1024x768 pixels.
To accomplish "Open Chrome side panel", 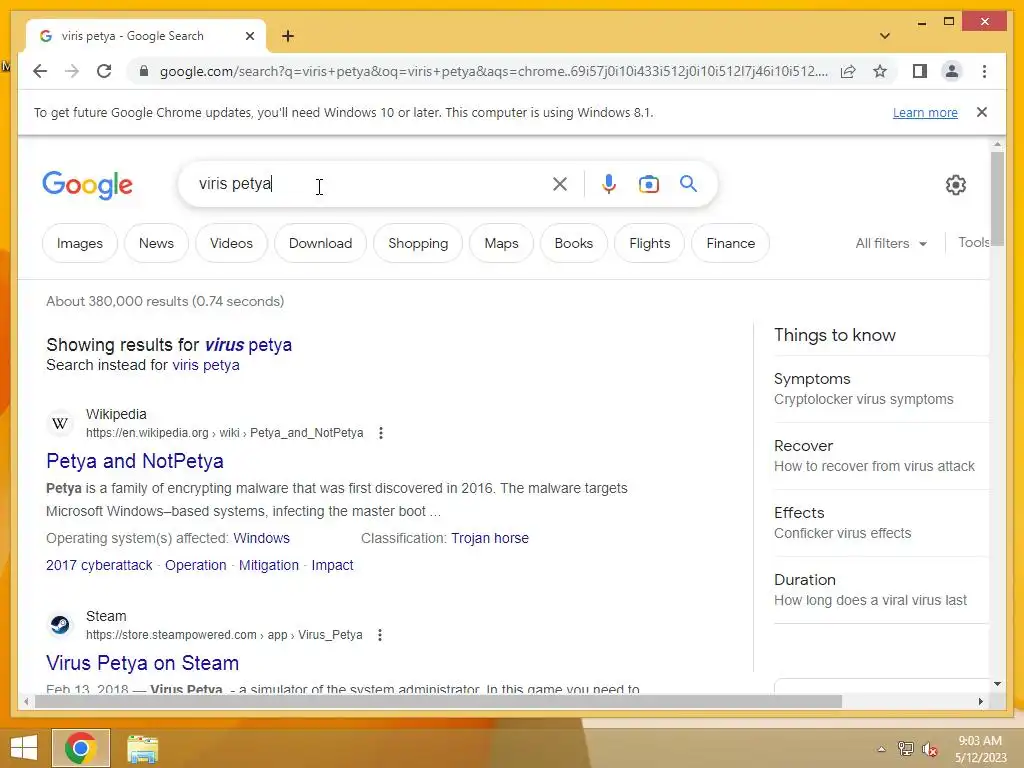I will (x=920, y=71).
